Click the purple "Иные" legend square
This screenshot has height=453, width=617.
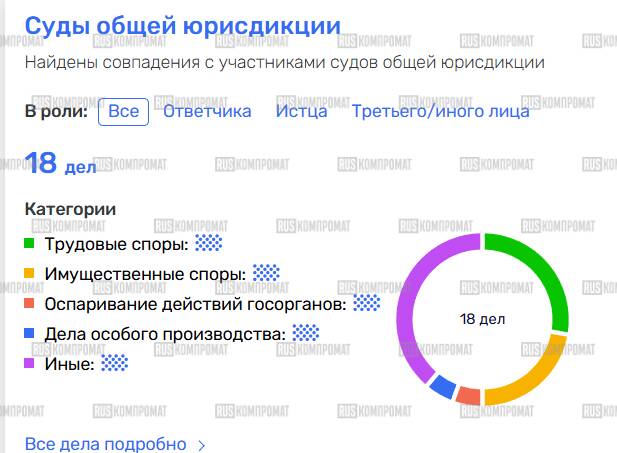pyautogui.click(x=30, y=365)
